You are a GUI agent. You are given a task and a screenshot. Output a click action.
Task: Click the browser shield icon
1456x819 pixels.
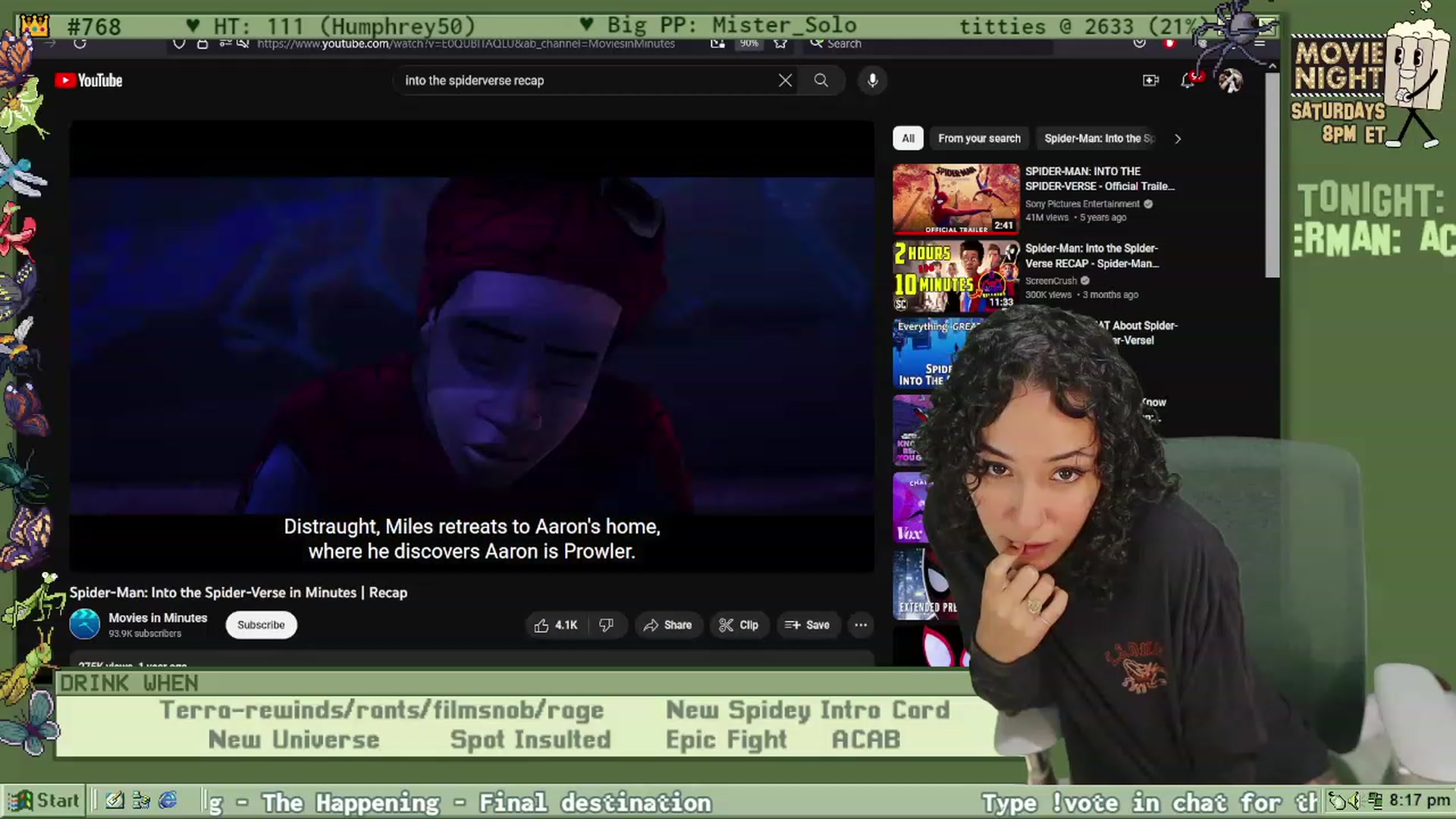(x=179, y=43)
